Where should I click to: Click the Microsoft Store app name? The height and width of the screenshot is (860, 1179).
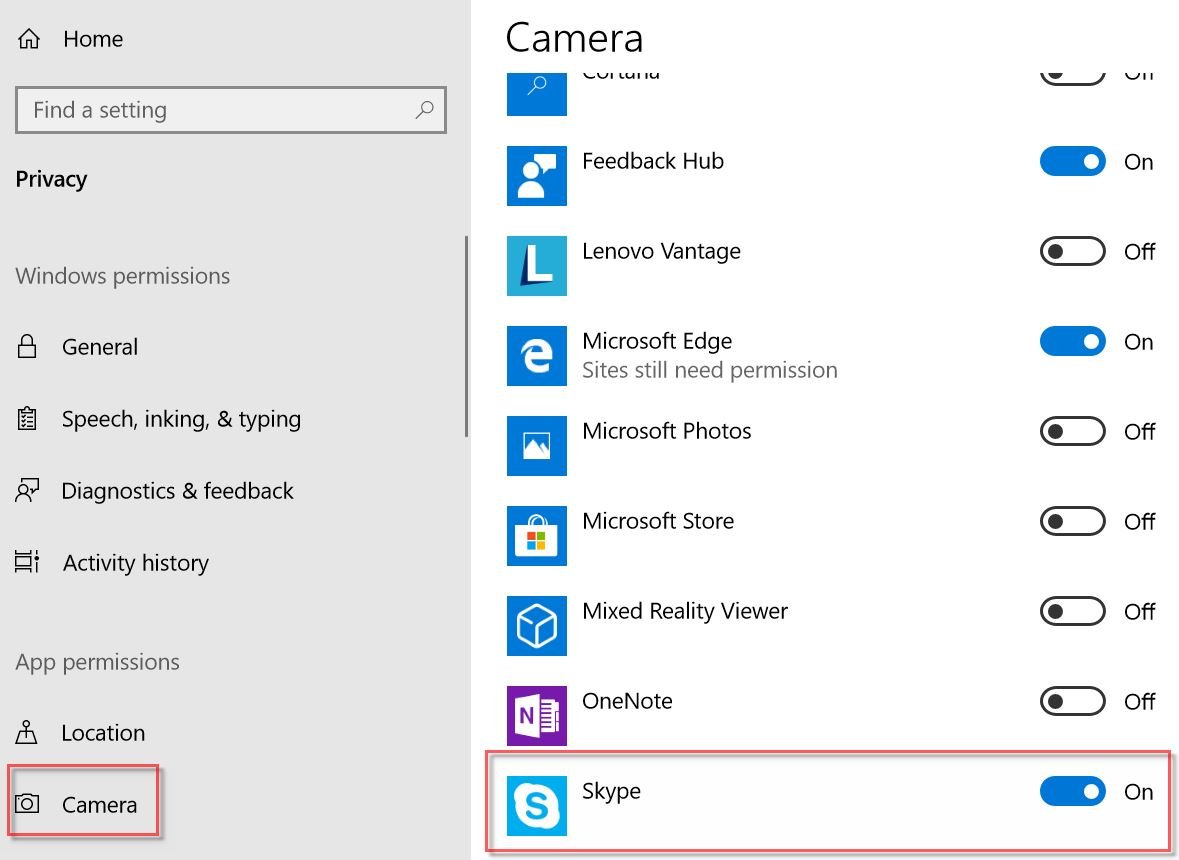coord(658,521)
